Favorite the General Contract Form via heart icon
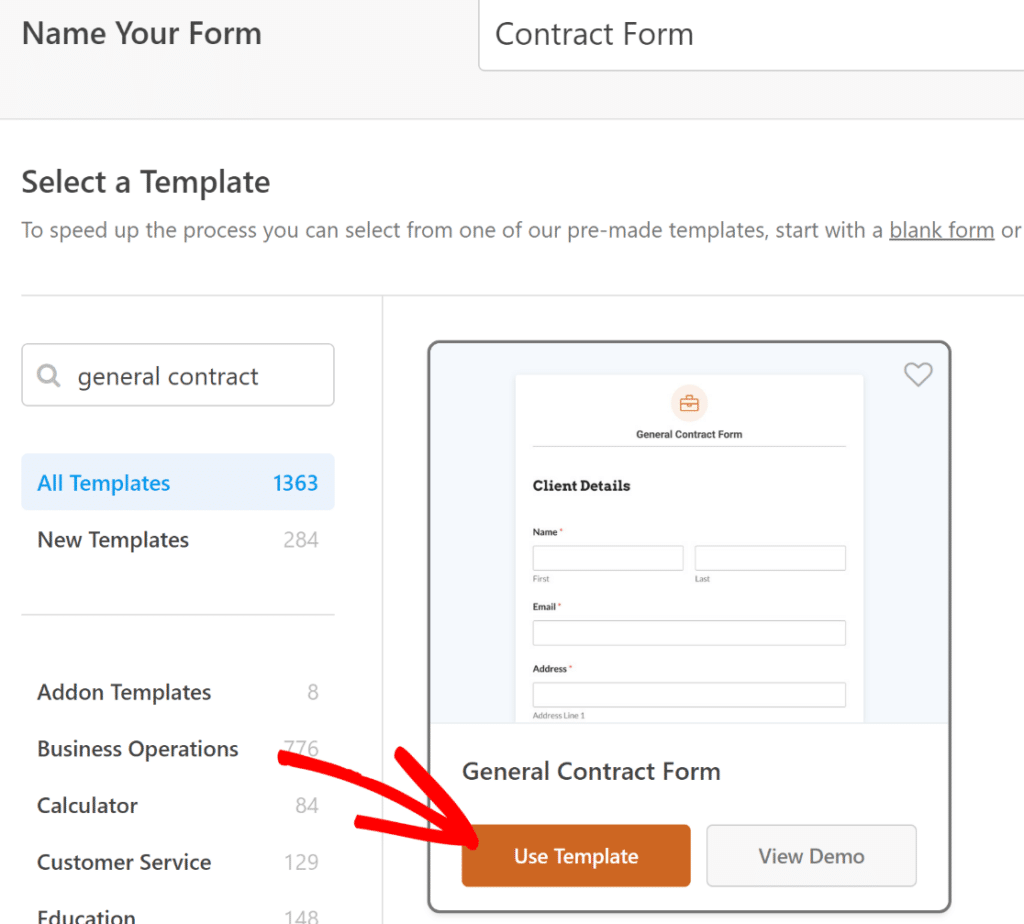The image size is (1024, 924). pyautogui.click(x=918, y=375)
